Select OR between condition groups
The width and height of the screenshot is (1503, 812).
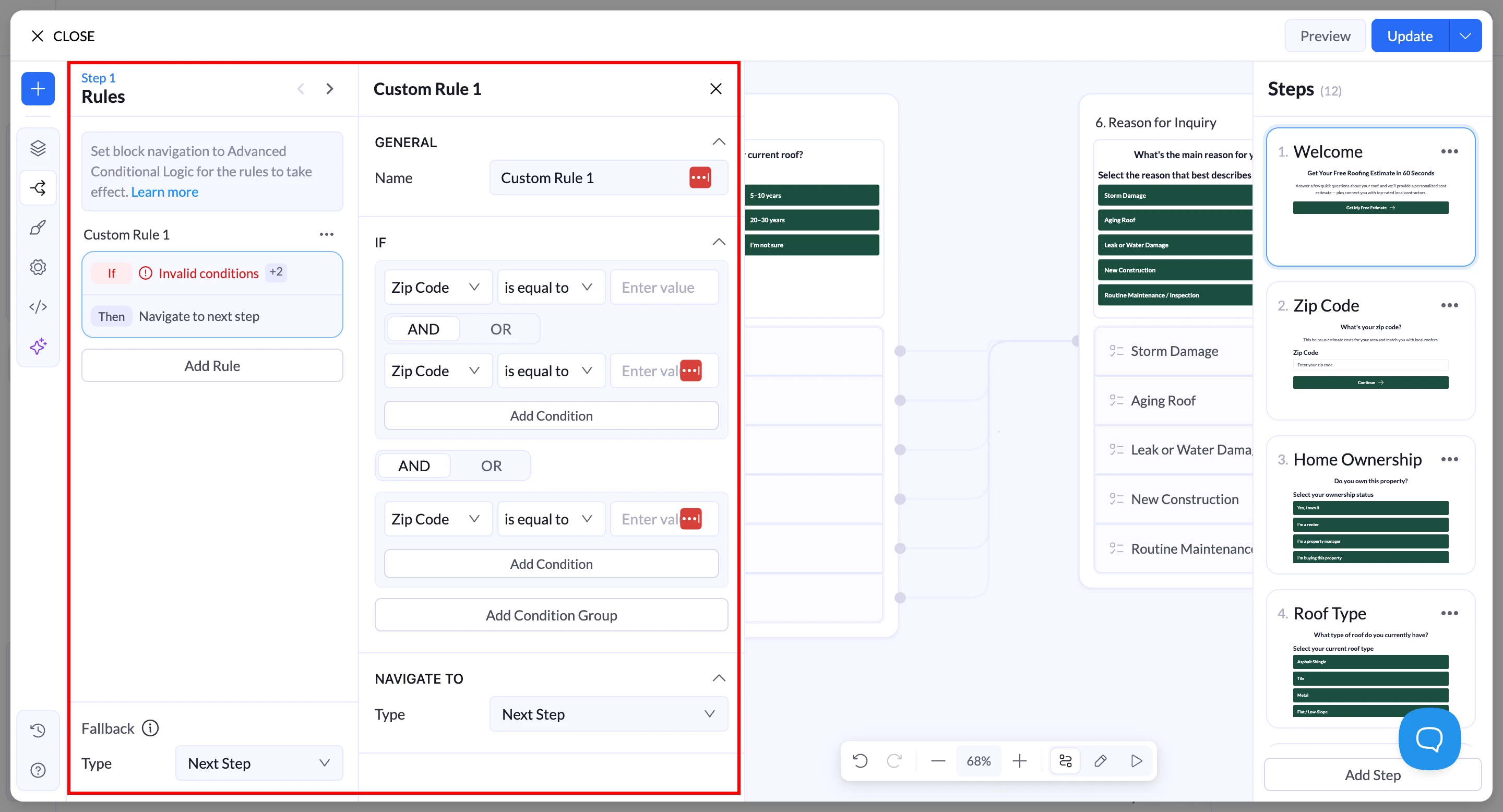click(491, 465)
